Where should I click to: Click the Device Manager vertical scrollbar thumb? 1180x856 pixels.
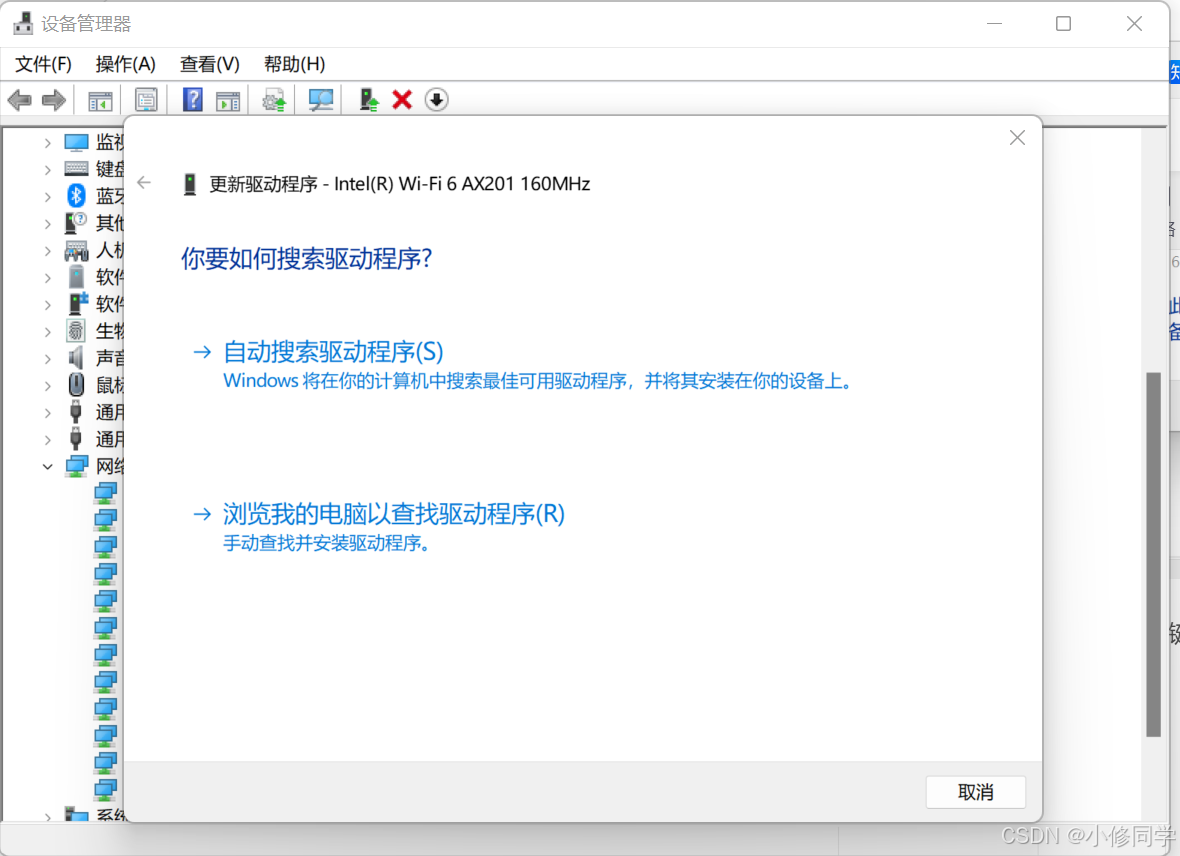[x=1153, y=554]
